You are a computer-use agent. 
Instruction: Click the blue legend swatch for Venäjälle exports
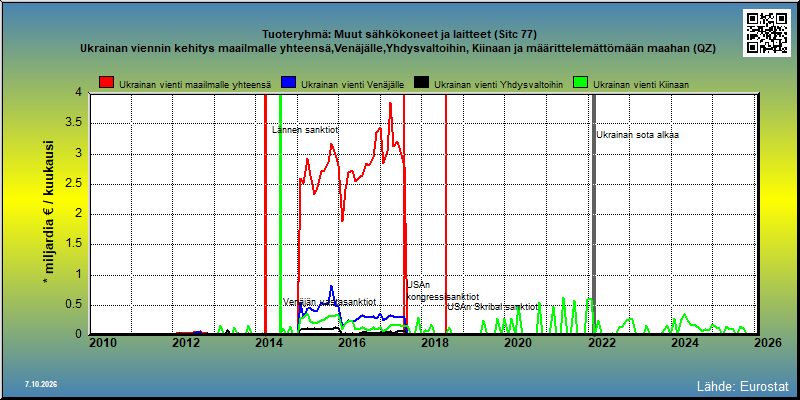pos(289,84)
